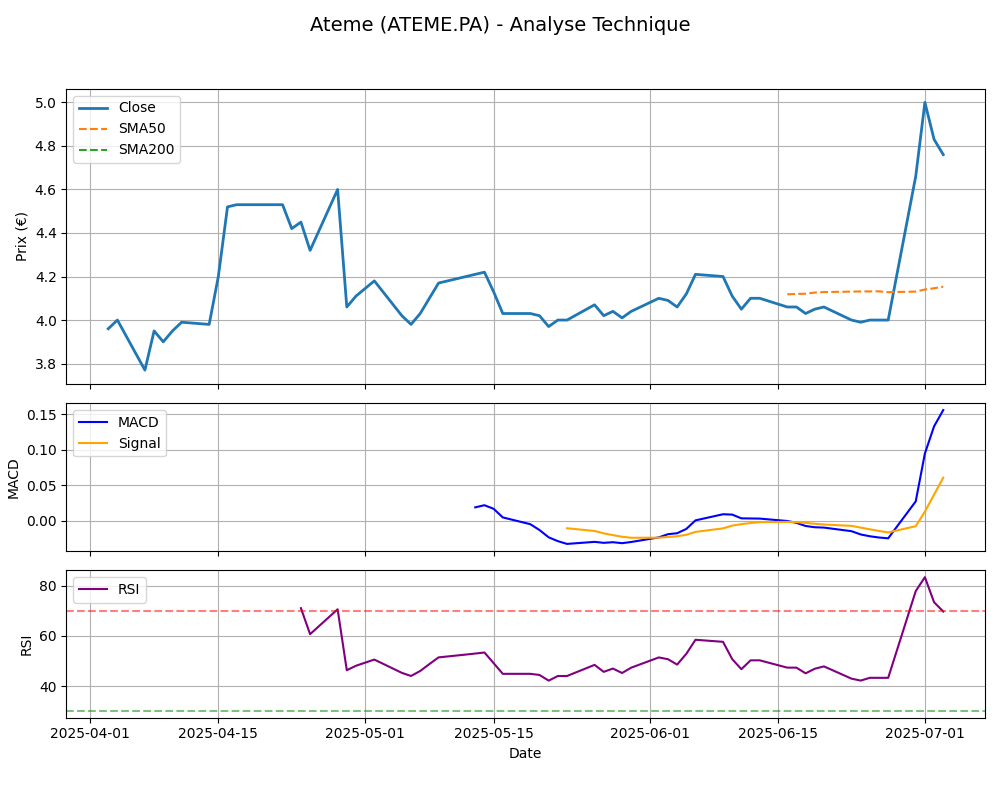The height and width of the screenshot is (800, 1000).
Task: Click the "Signal" legend label
Action: 140,443
